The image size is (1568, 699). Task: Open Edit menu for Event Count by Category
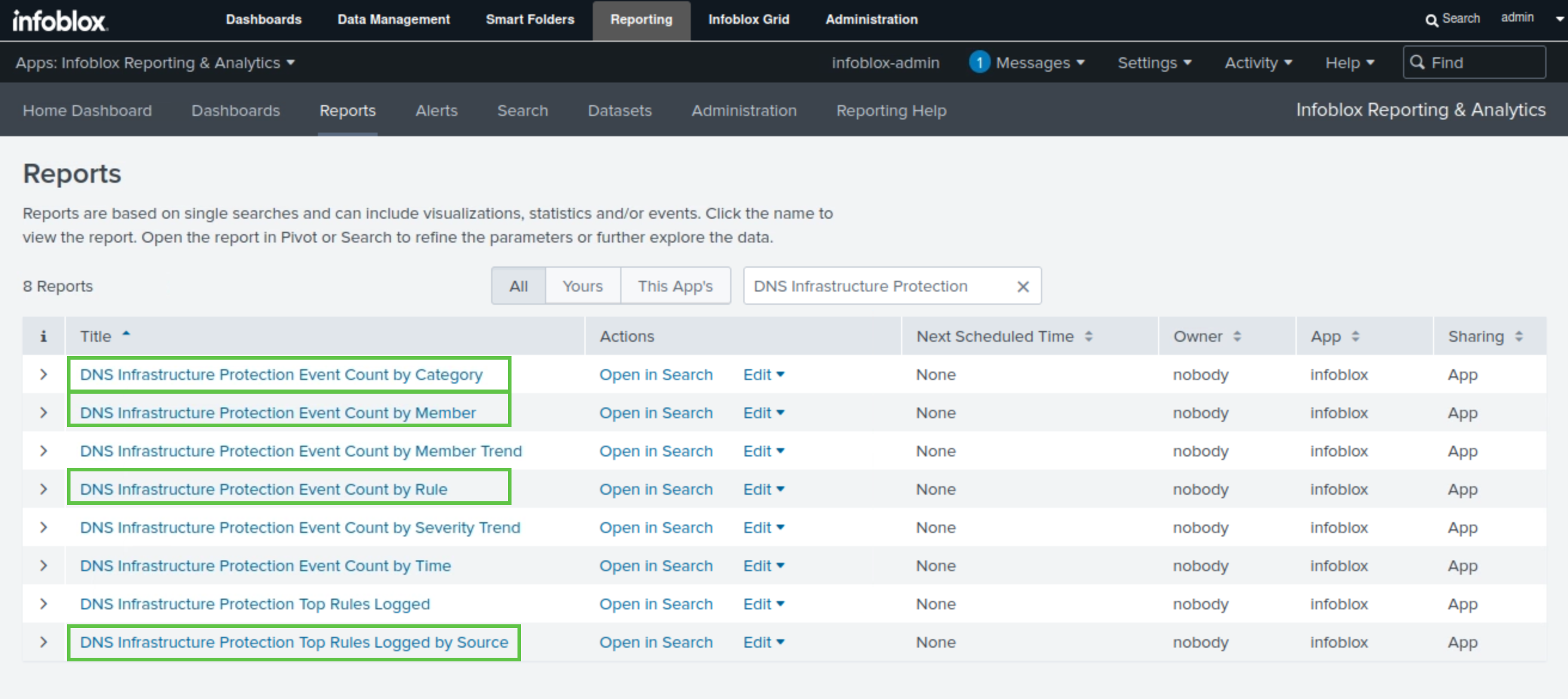pos(763,375)
